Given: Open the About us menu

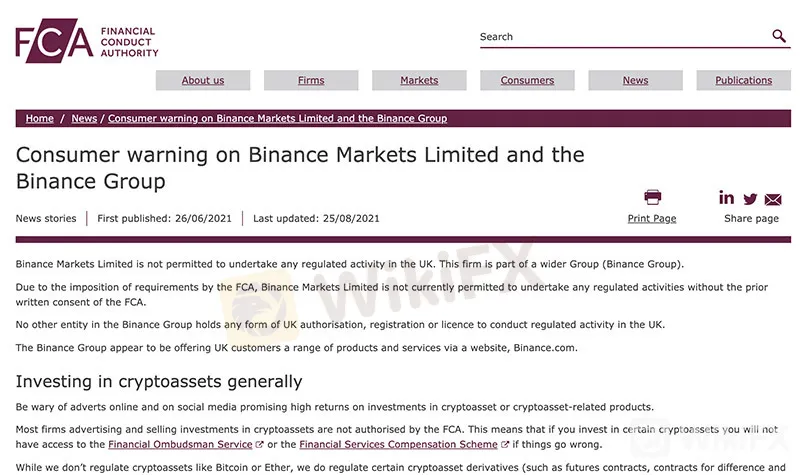Looking at the screenshot, I should click(203, 81).
